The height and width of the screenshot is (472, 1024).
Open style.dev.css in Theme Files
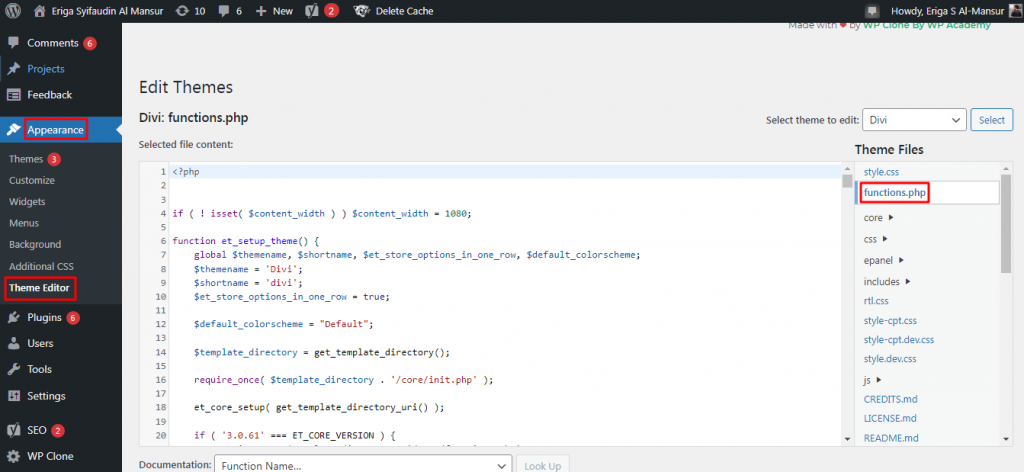890,359
